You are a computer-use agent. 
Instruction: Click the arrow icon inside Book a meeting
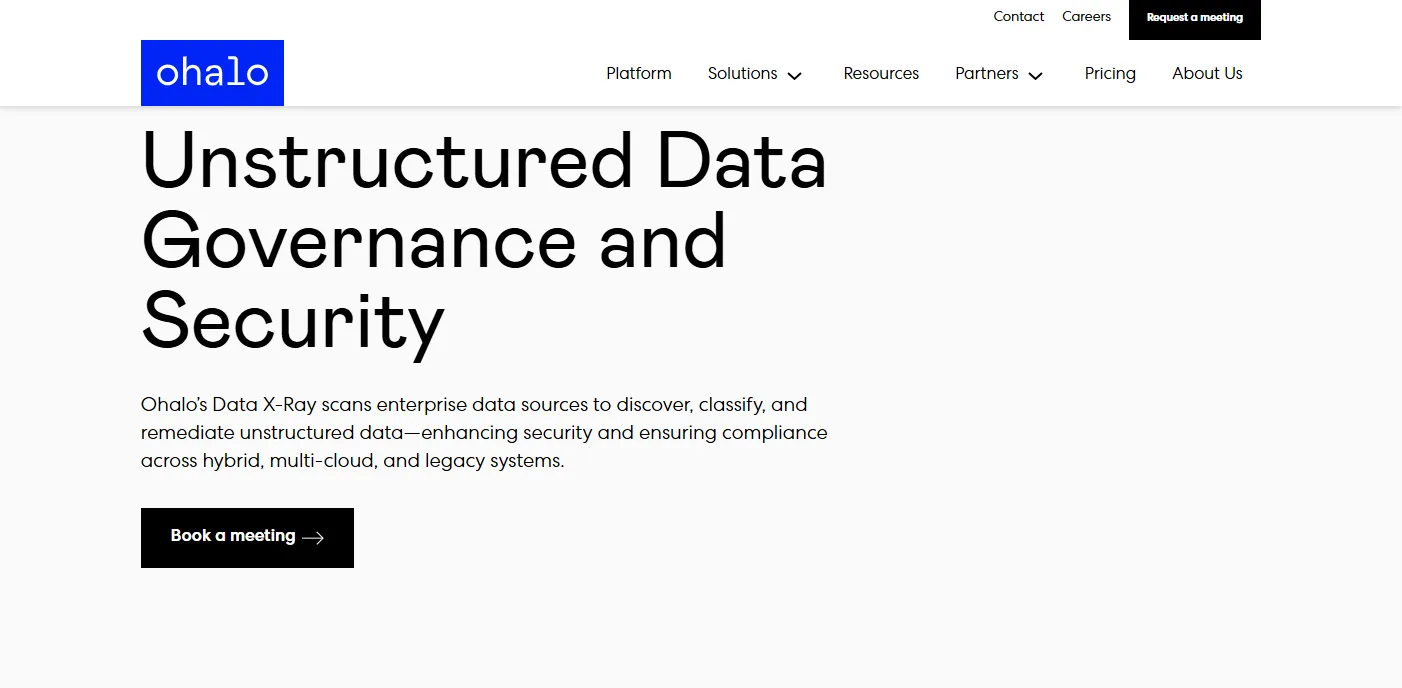coord(314,537)
